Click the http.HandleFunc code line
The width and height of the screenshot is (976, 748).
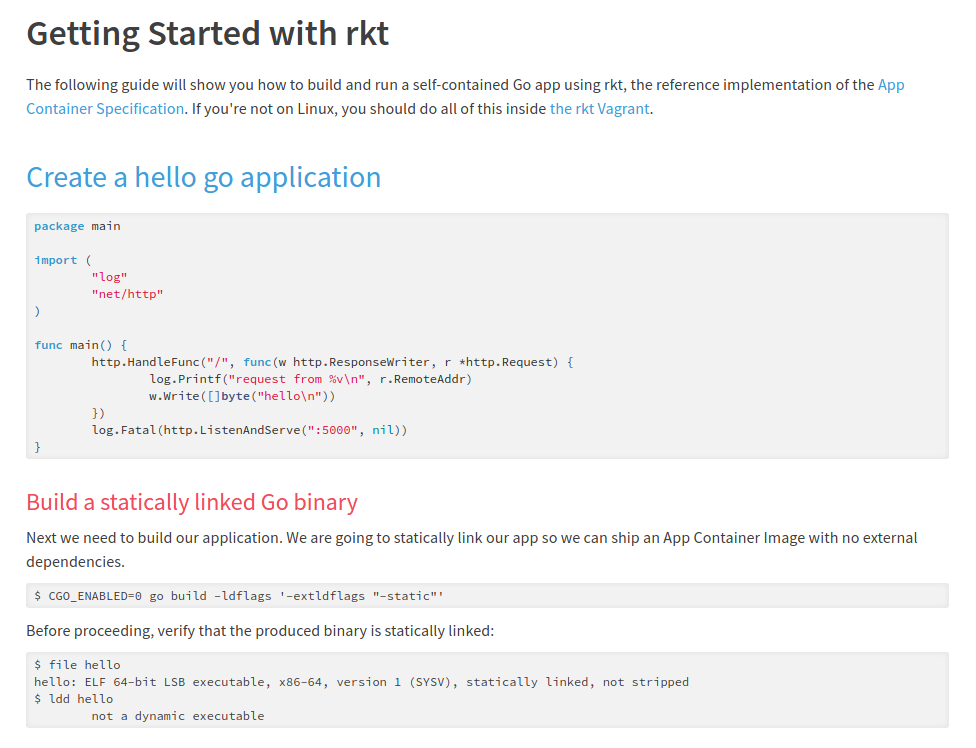(x=332, y=362)
